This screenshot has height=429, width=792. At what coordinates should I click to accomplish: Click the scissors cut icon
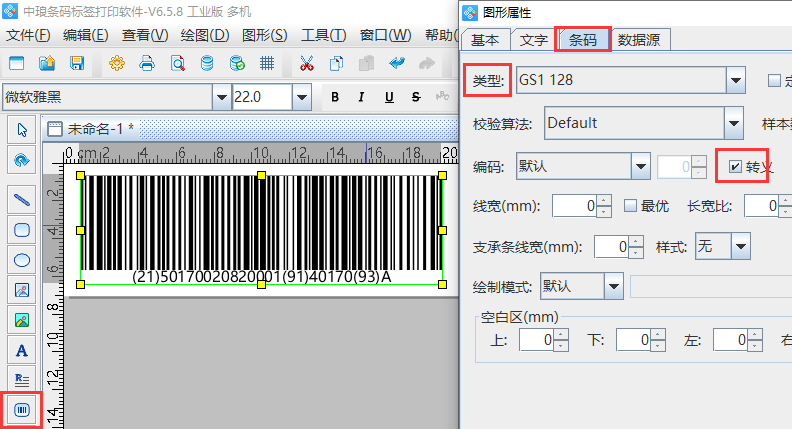point(306,64)
